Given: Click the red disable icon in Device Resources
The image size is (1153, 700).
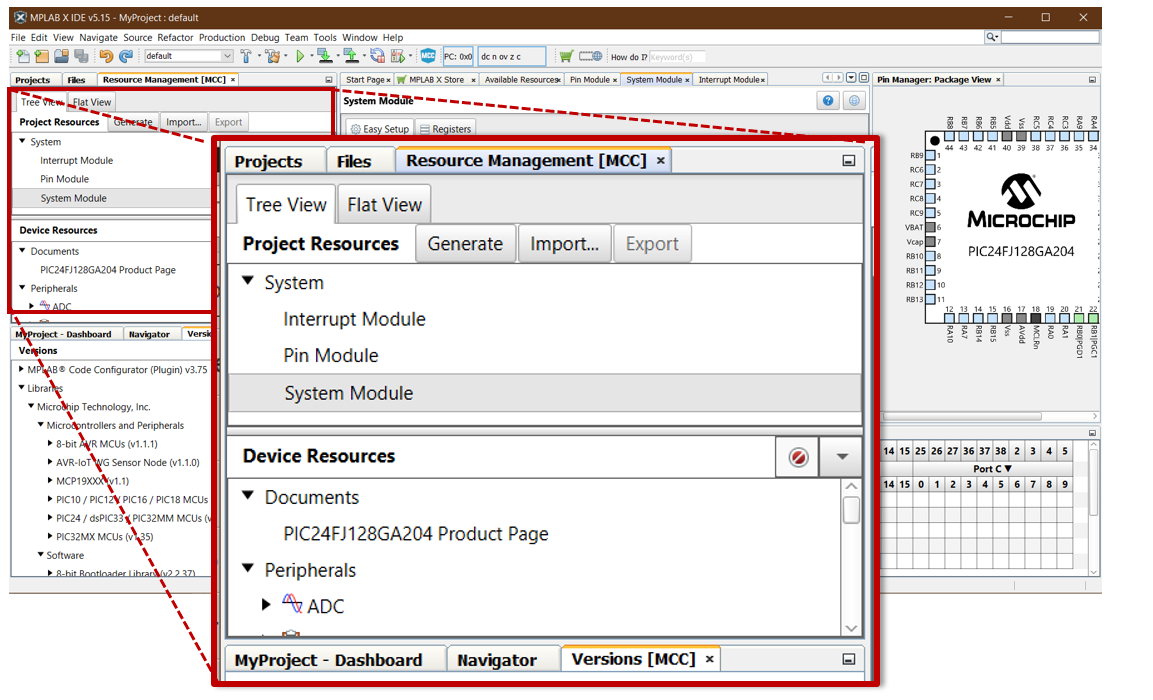Looking at the screenshot, I should (x=798, y=457).
